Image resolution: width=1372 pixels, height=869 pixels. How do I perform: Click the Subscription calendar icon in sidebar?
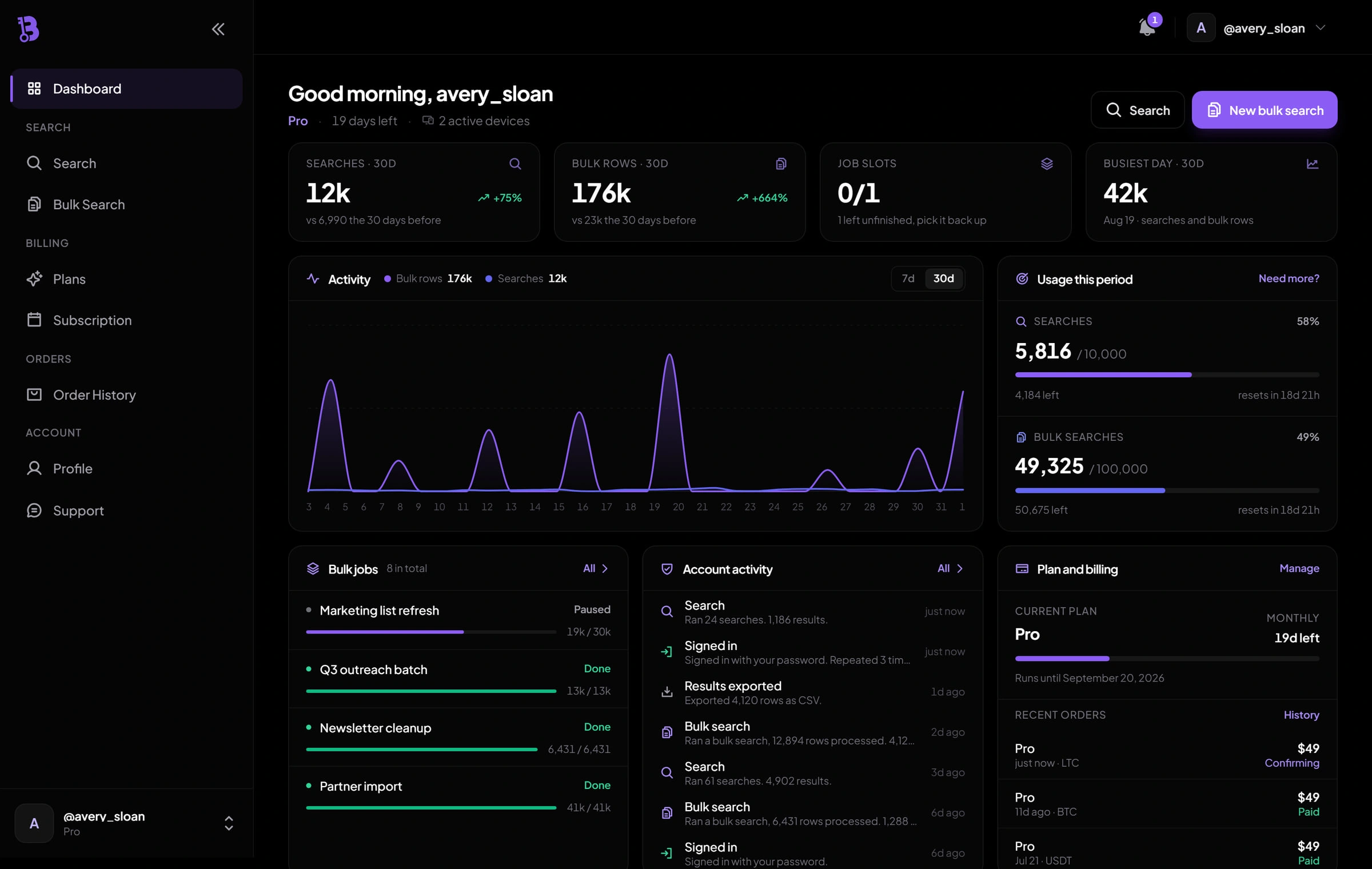(x=34, y=320)
